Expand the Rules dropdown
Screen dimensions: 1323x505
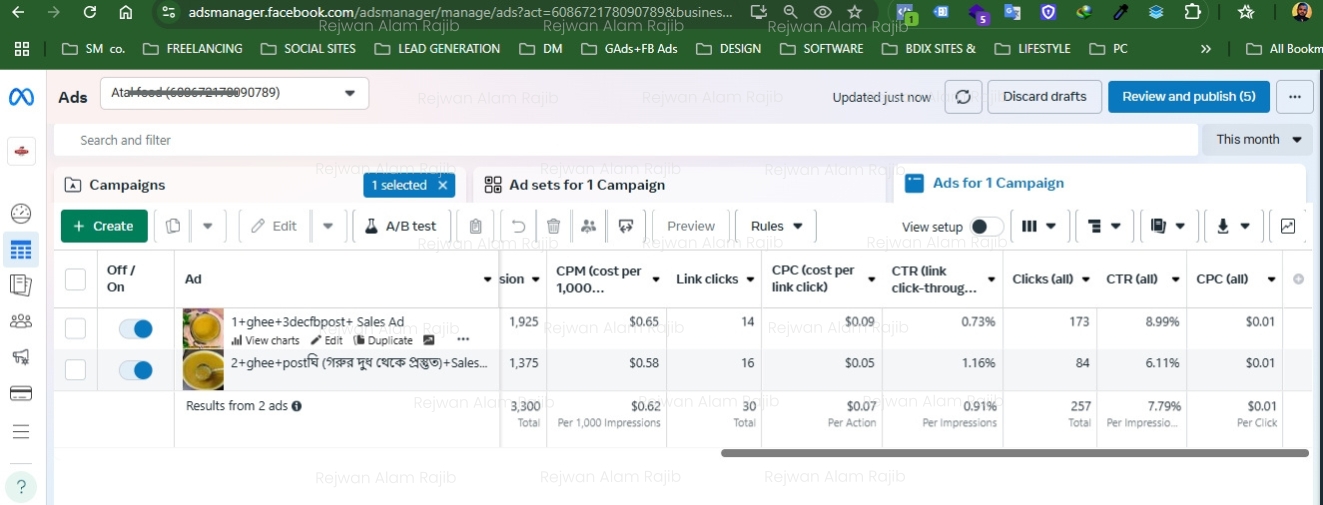click(776, 226)
